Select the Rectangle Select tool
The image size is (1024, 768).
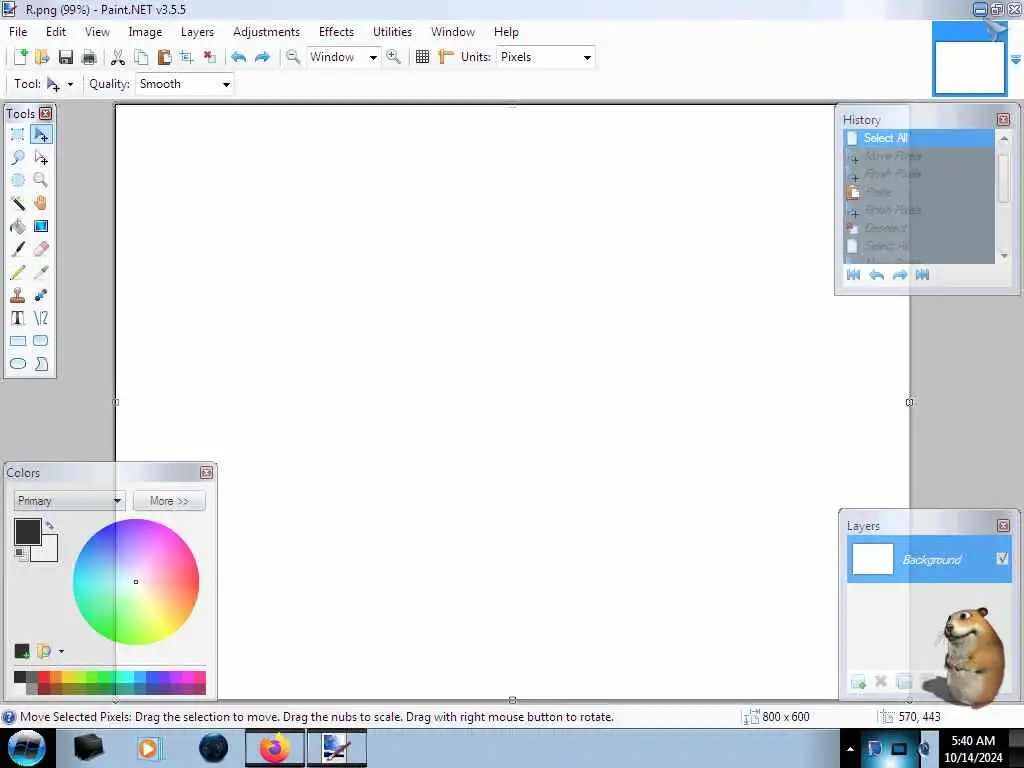click(18, 135)
